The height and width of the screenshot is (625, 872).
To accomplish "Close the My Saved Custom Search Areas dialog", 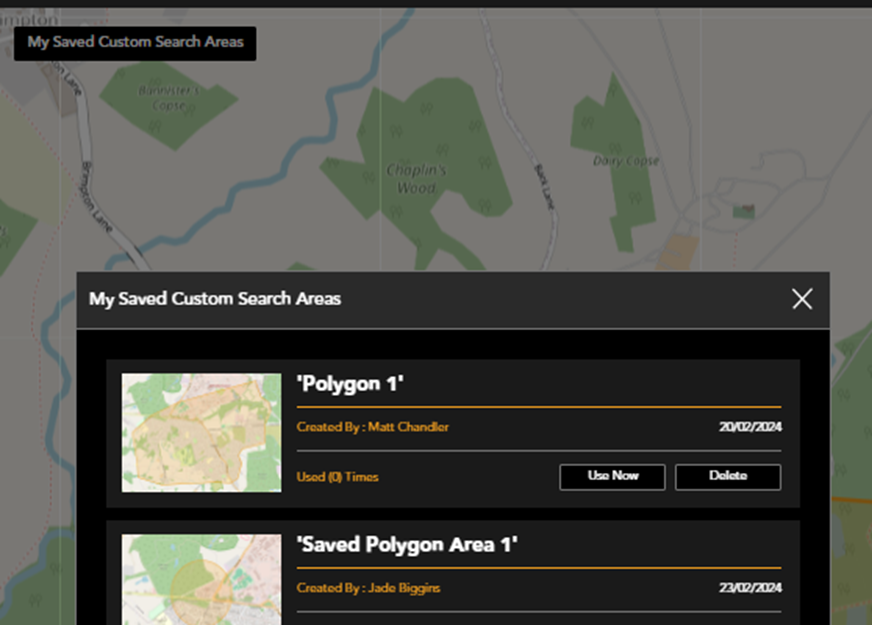I will (801, 299).
